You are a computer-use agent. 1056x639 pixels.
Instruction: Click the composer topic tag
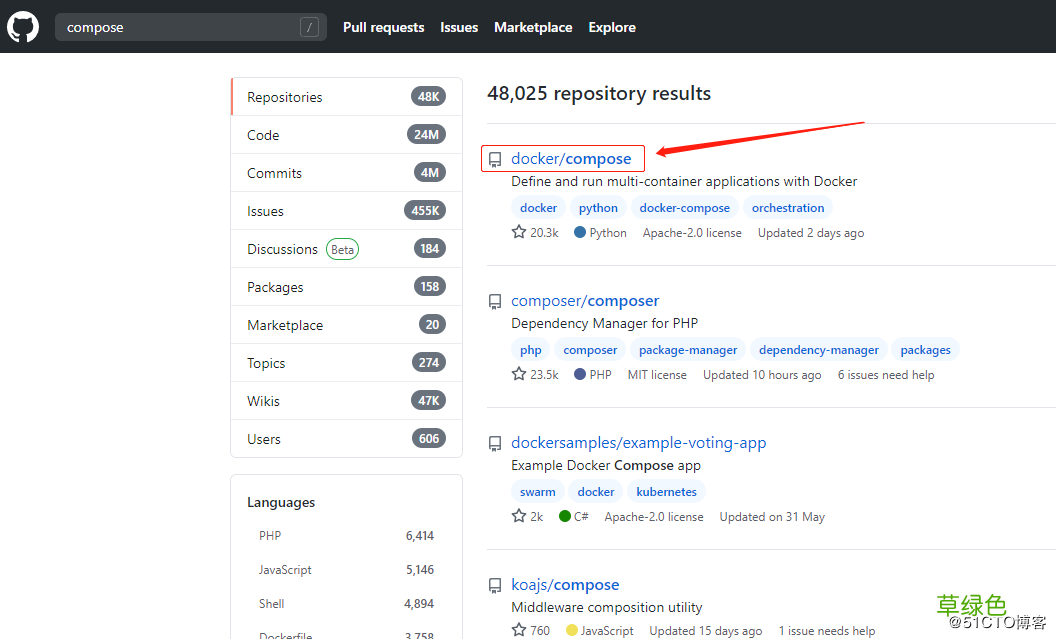590,350
